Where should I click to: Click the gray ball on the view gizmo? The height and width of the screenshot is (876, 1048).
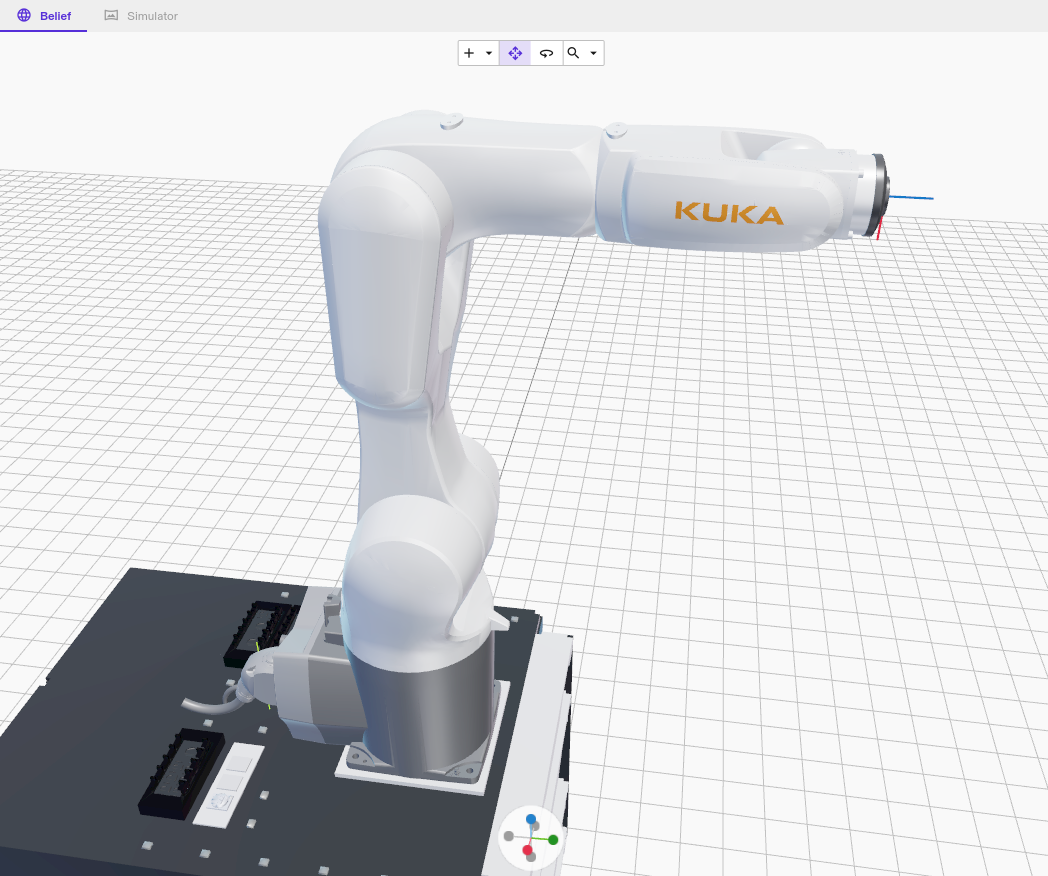pyautogui.click(x=508, y=837)
